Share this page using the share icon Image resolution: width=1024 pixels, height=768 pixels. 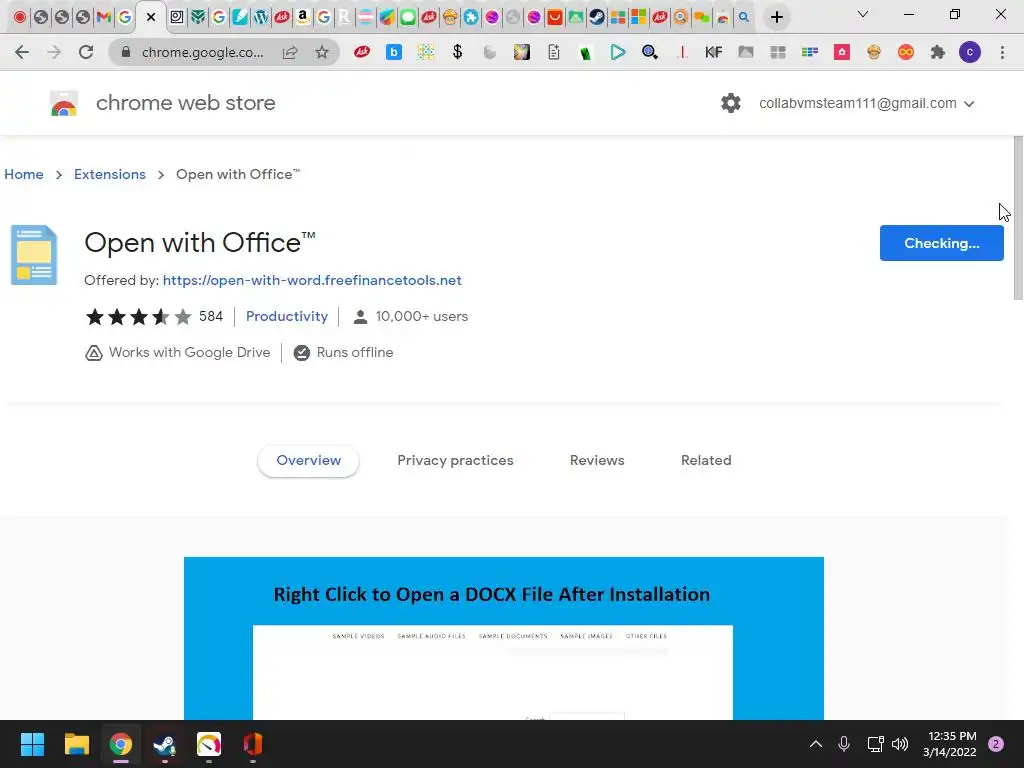[290, 52]
